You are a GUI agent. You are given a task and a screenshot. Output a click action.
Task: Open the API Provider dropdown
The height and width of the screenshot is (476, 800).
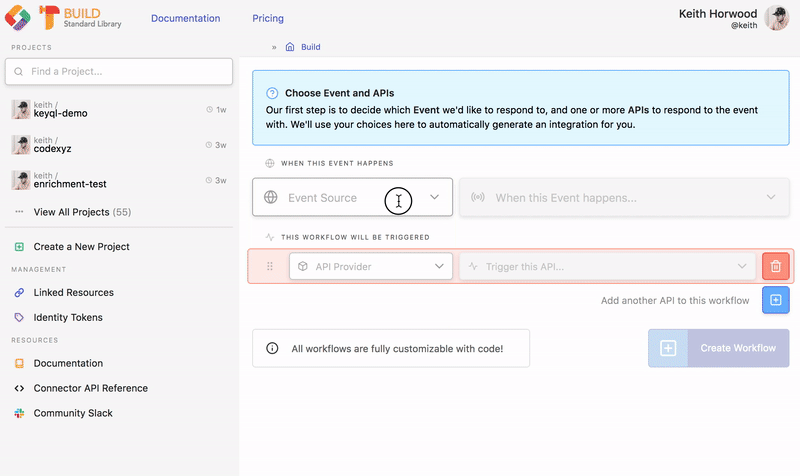[x=371, y=266]
